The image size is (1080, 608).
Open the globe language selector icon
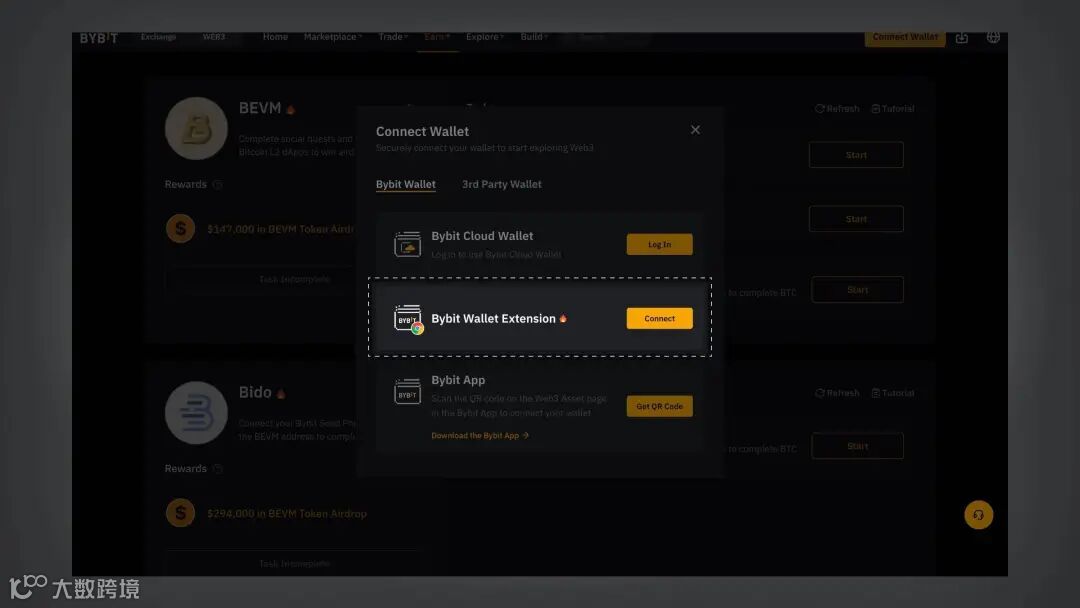click(x=993, y=37)
